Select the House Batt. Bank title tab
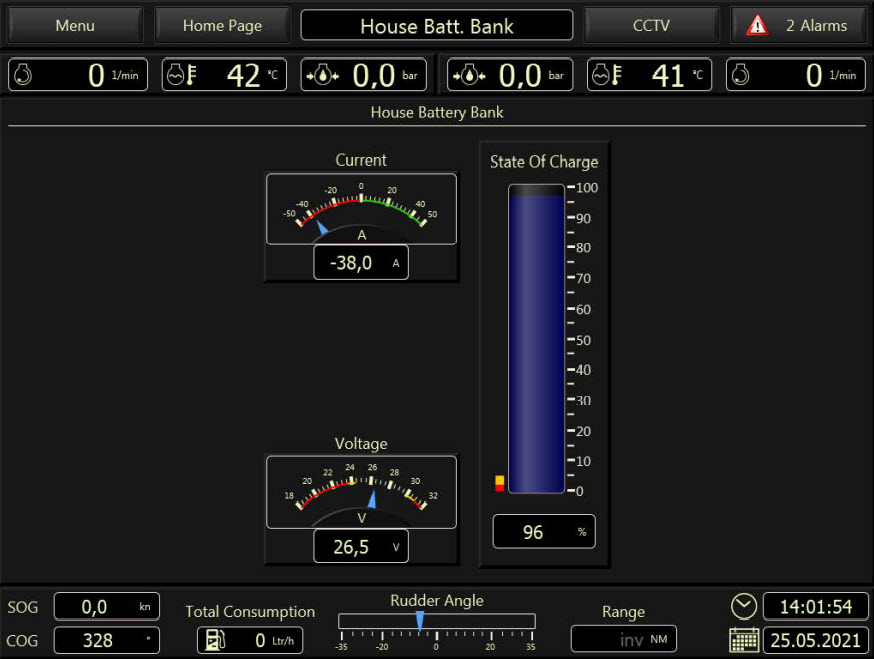 437,25
